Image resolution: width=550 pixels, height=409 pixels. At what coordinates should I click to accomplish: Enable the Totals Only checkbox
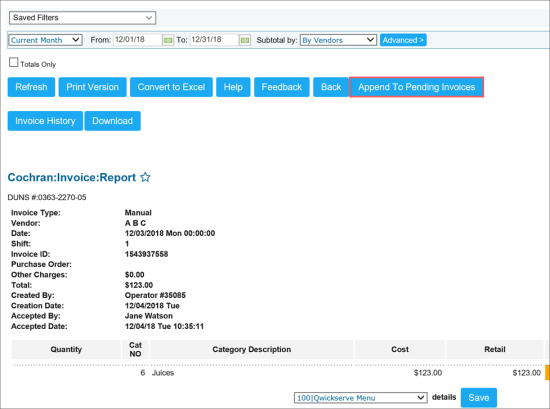click(13, 62)
